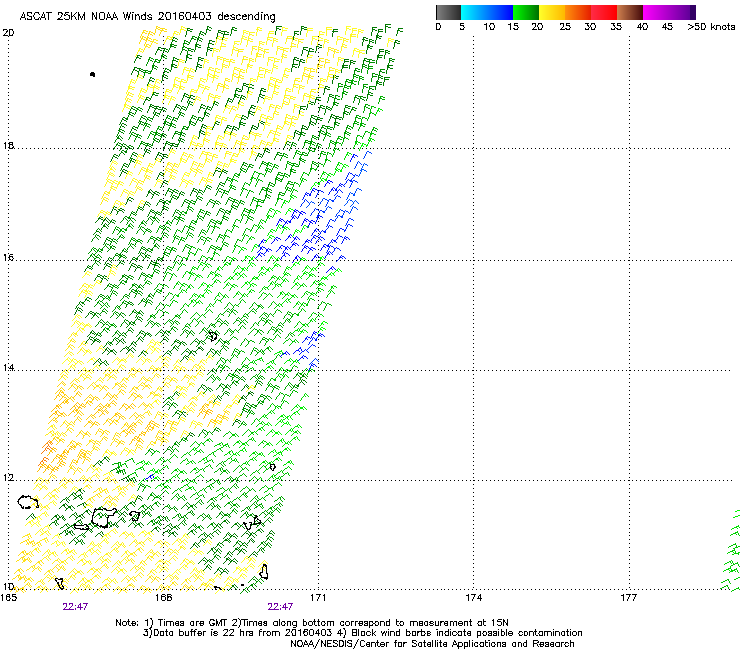Click the '5' legend scale label
The width and height of the screenshot is (740, 650).
(462, 27)
